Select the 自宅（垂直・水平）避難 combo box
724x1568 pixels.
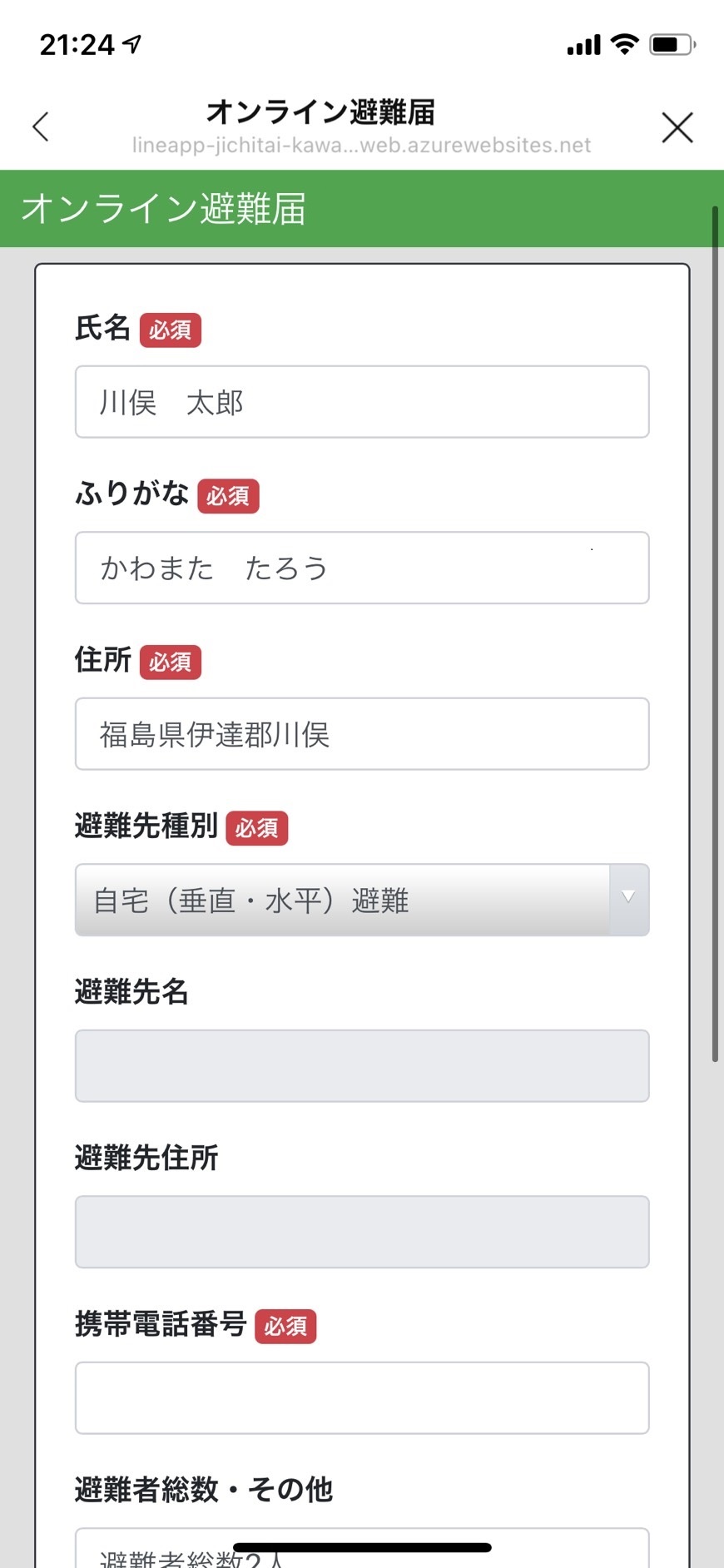343,900
